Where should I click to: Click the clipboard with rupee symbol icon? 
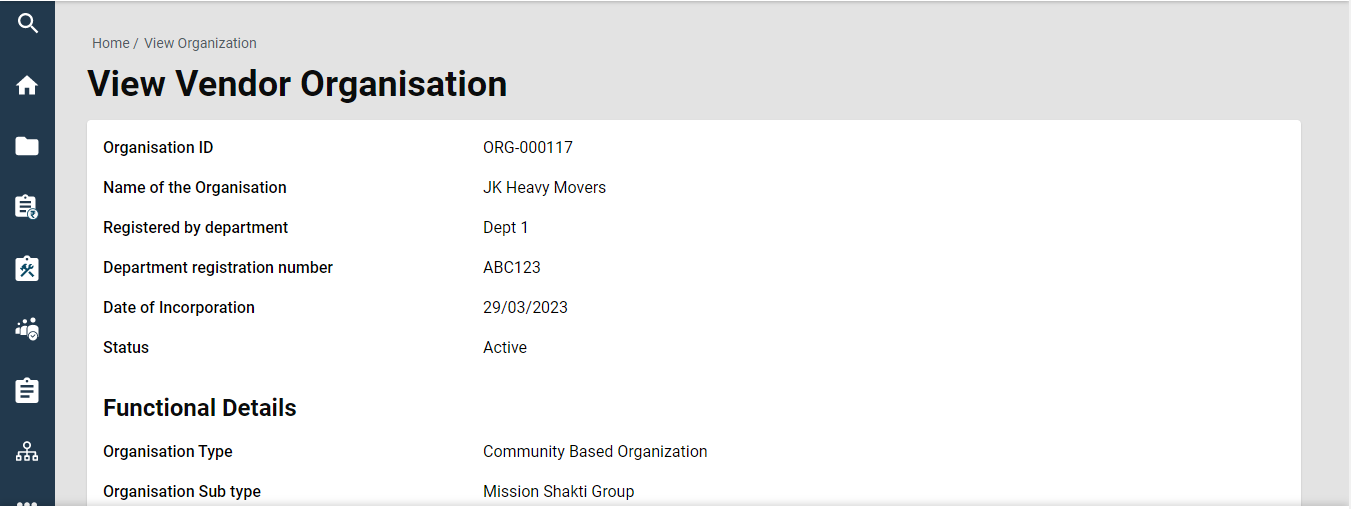[27, 207]
